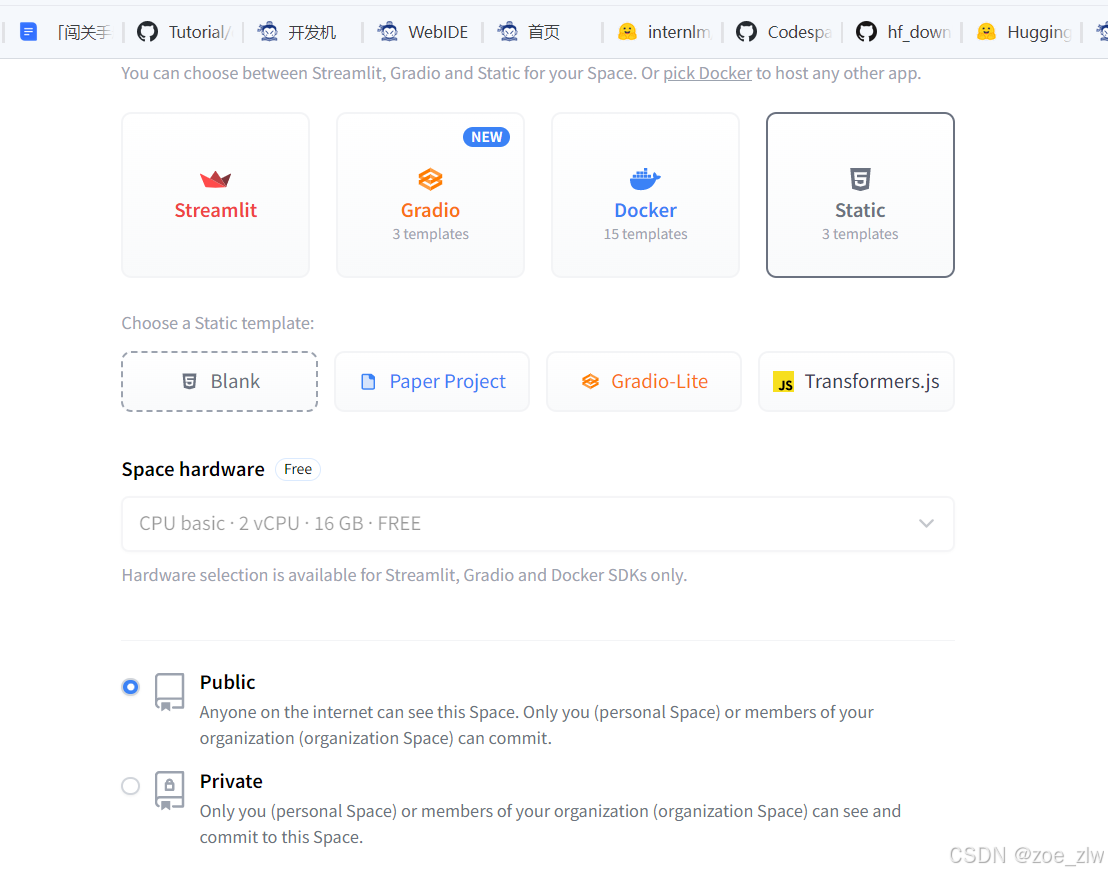The image size is (1108, 875).
Task: Open the Tutorial GitHub bookmark
Action: pos(184,32)
